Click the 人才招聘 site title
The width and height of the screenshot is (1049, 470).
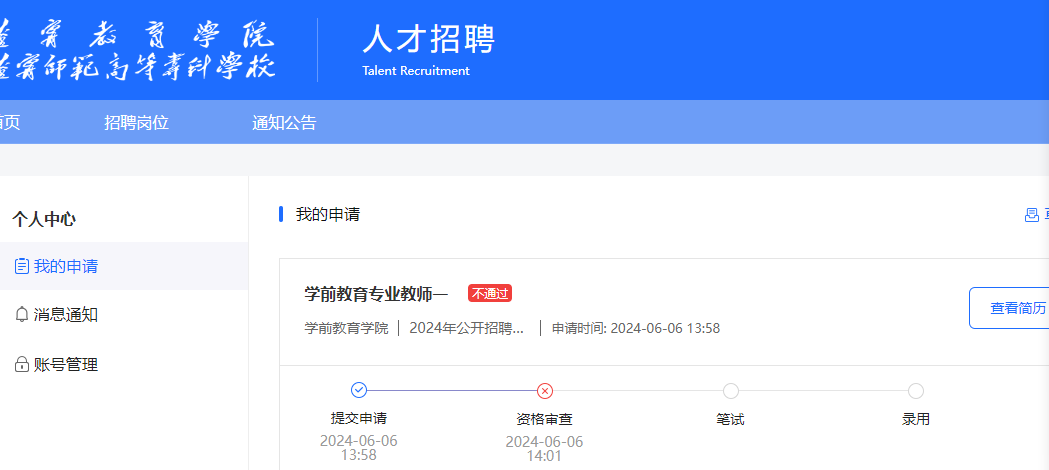[x=428, y=40]
